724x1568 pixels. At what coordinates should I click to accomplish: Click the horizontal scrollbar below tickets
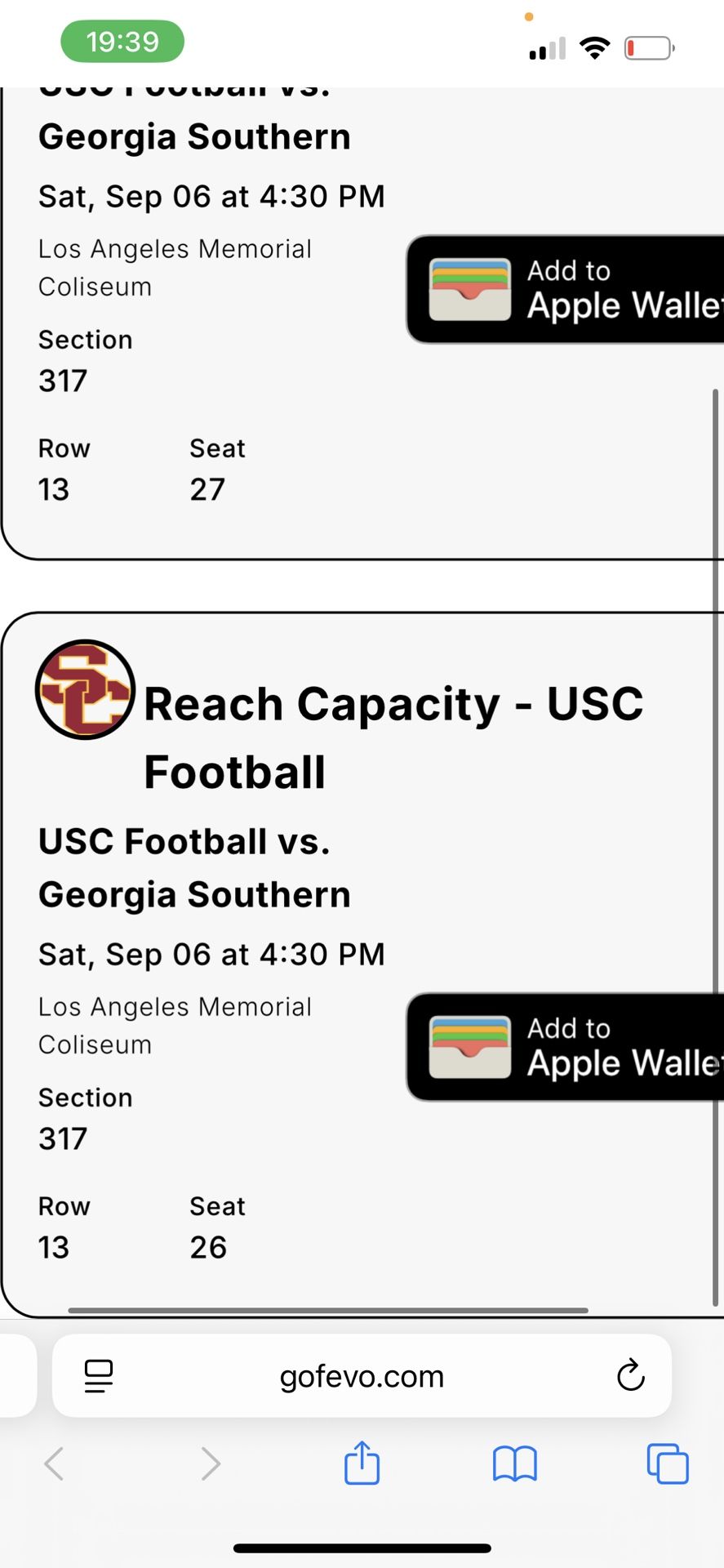[328, 1311]
